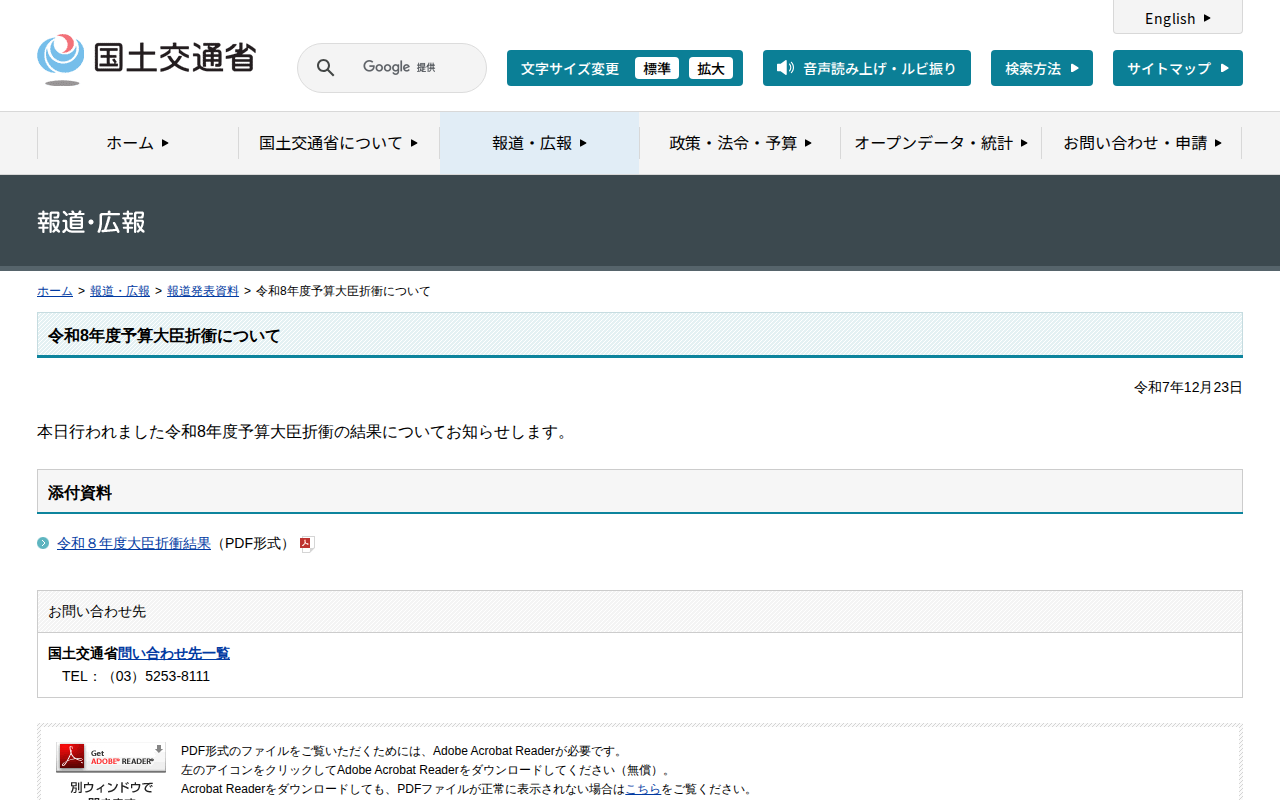Click the round bullet icon before 令和８年度大臣折衝結果

(43, 543)
